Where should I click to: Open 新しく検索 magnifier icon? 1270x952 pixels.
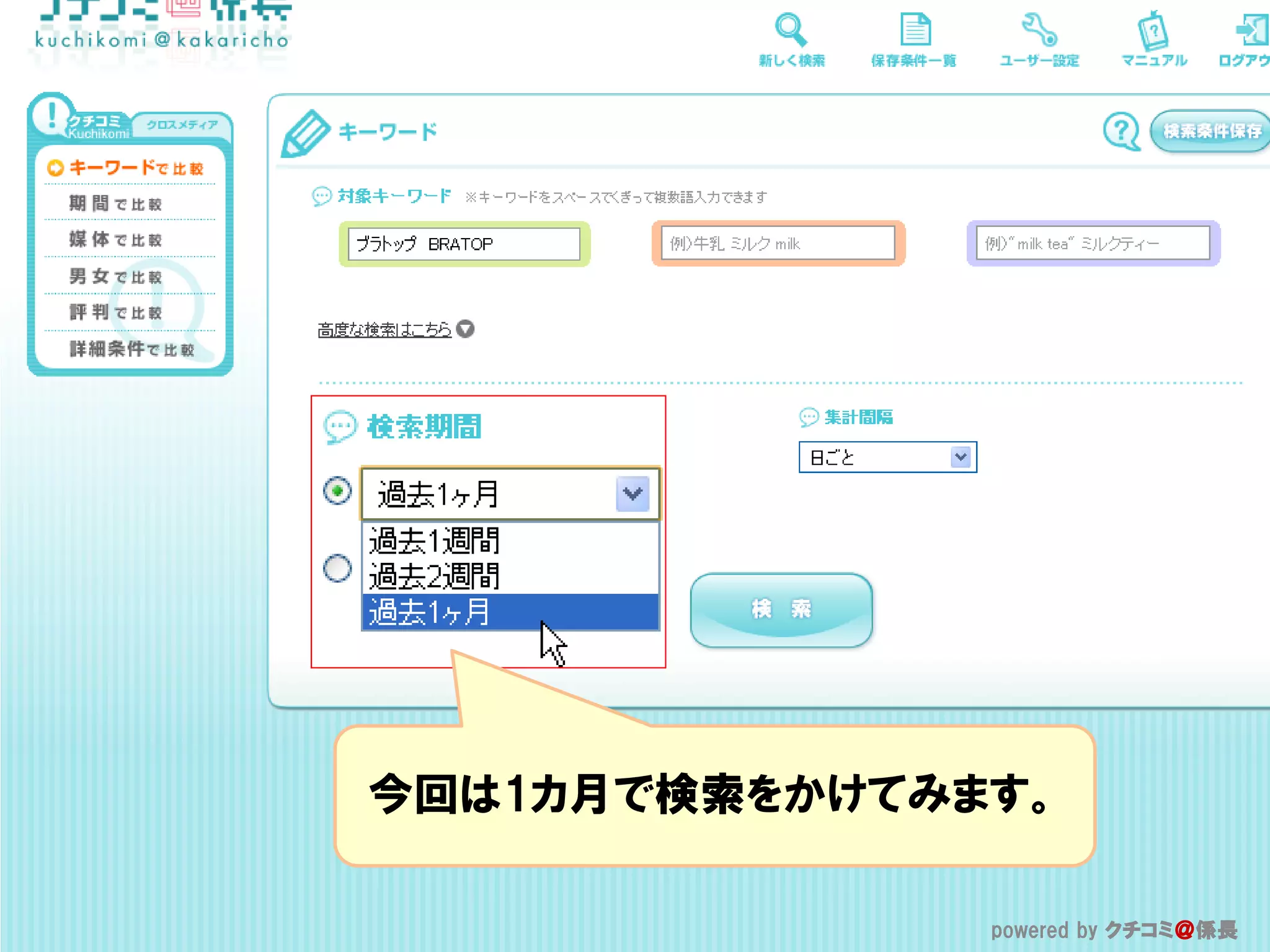click(x=791, y=29)
